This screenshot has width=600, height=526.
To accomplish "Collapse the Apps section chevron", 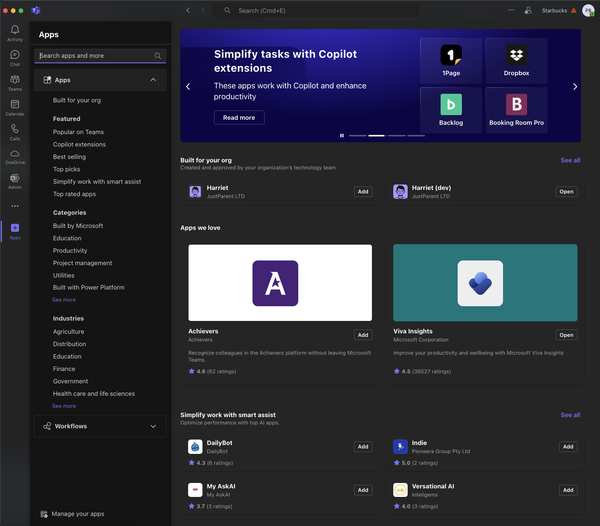I will 153,79.
